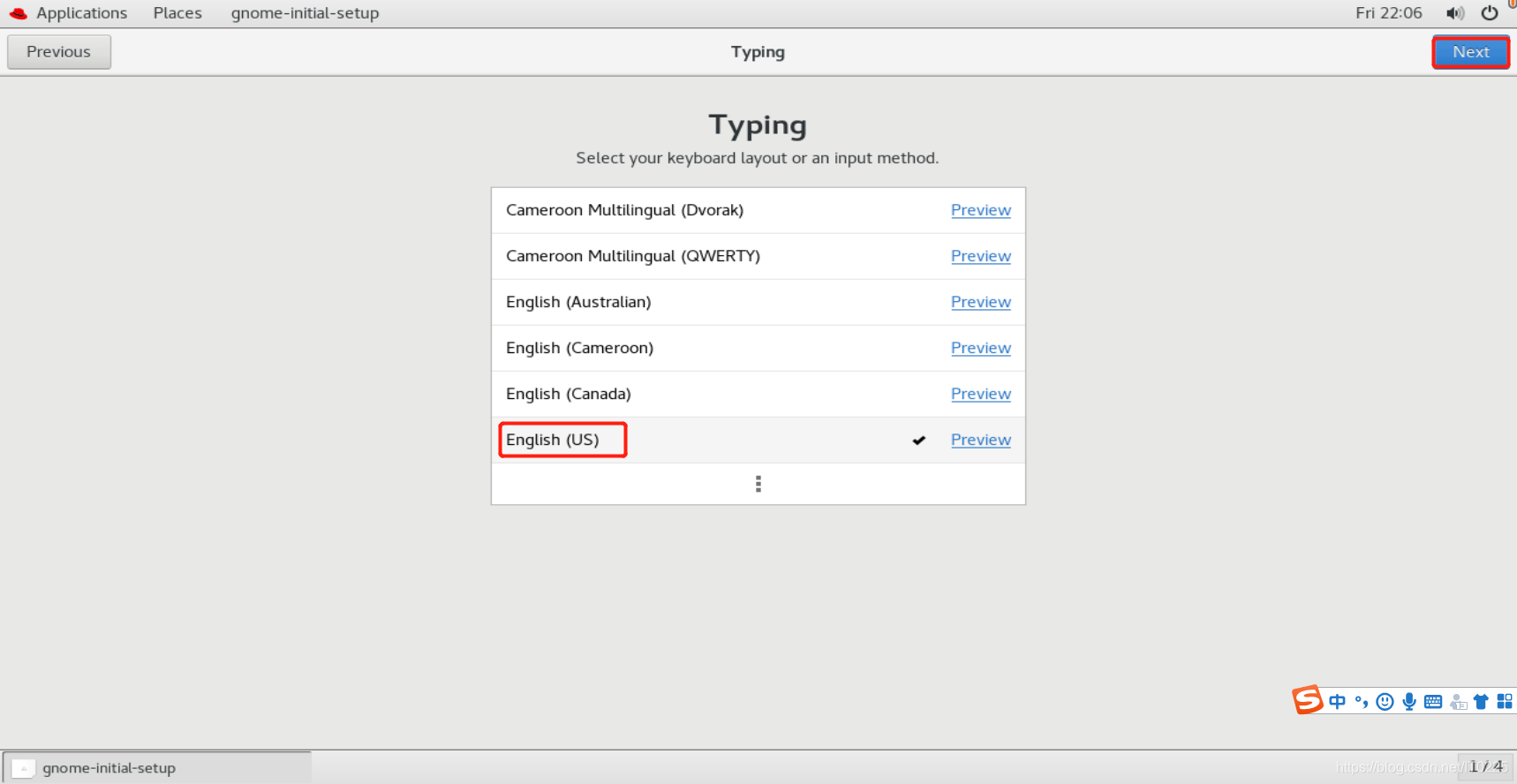The image size is (1517, 784).
Task: Preview English (Canada) layout
Action: 981,394
